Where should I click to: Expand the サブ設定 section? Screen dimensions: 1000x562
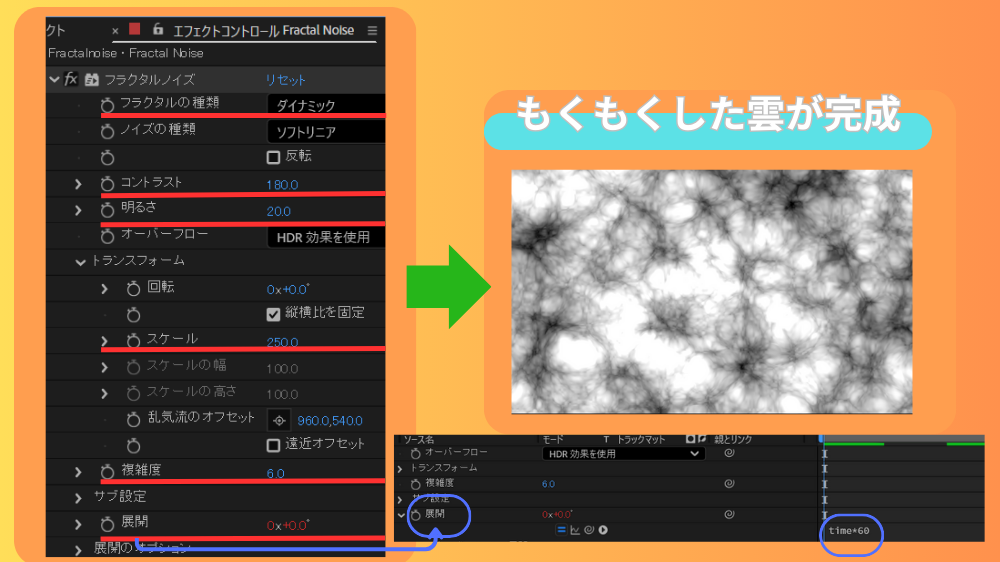point(79,497)
